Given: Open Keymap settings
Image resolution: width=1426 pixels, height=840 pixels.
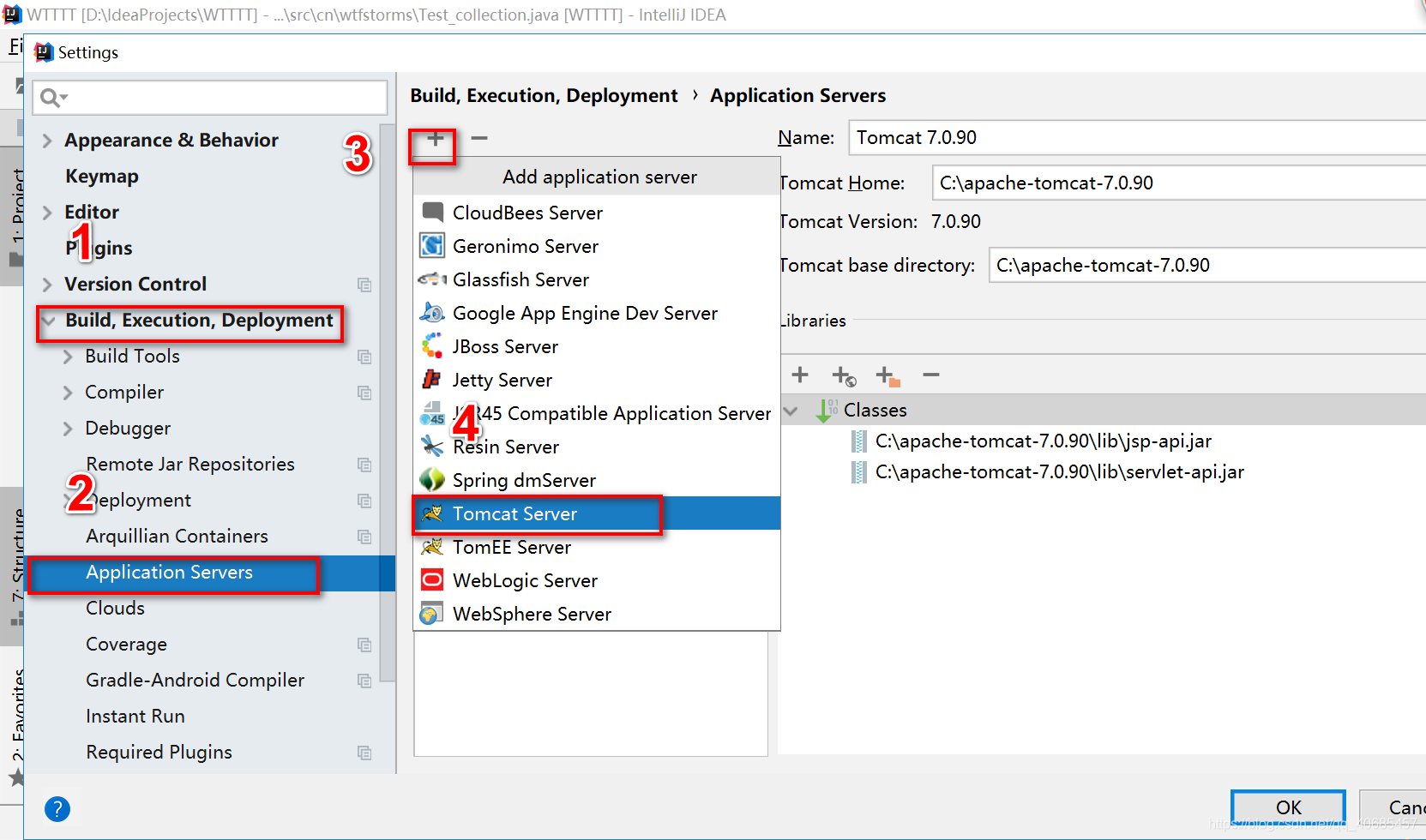Looking at the screenshot, I should (x=102, y=176).
